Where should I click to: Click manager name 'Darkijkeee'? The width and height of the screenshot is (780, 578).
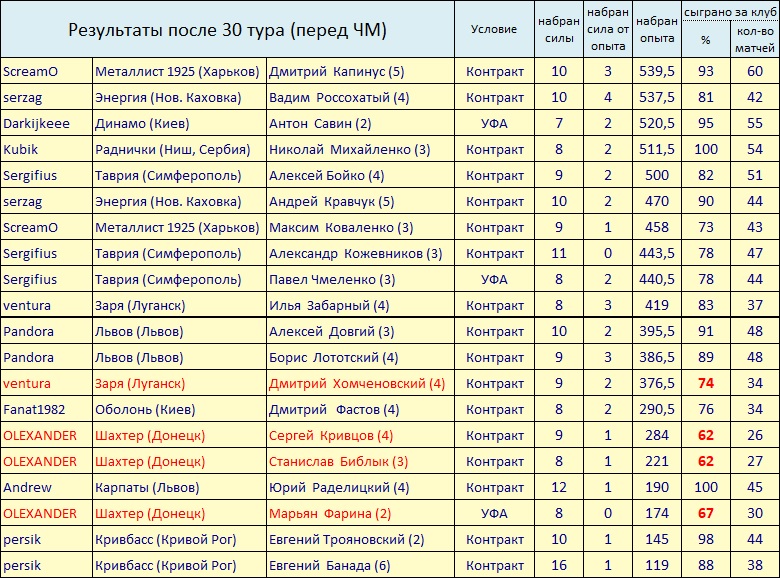coord(36,123)
